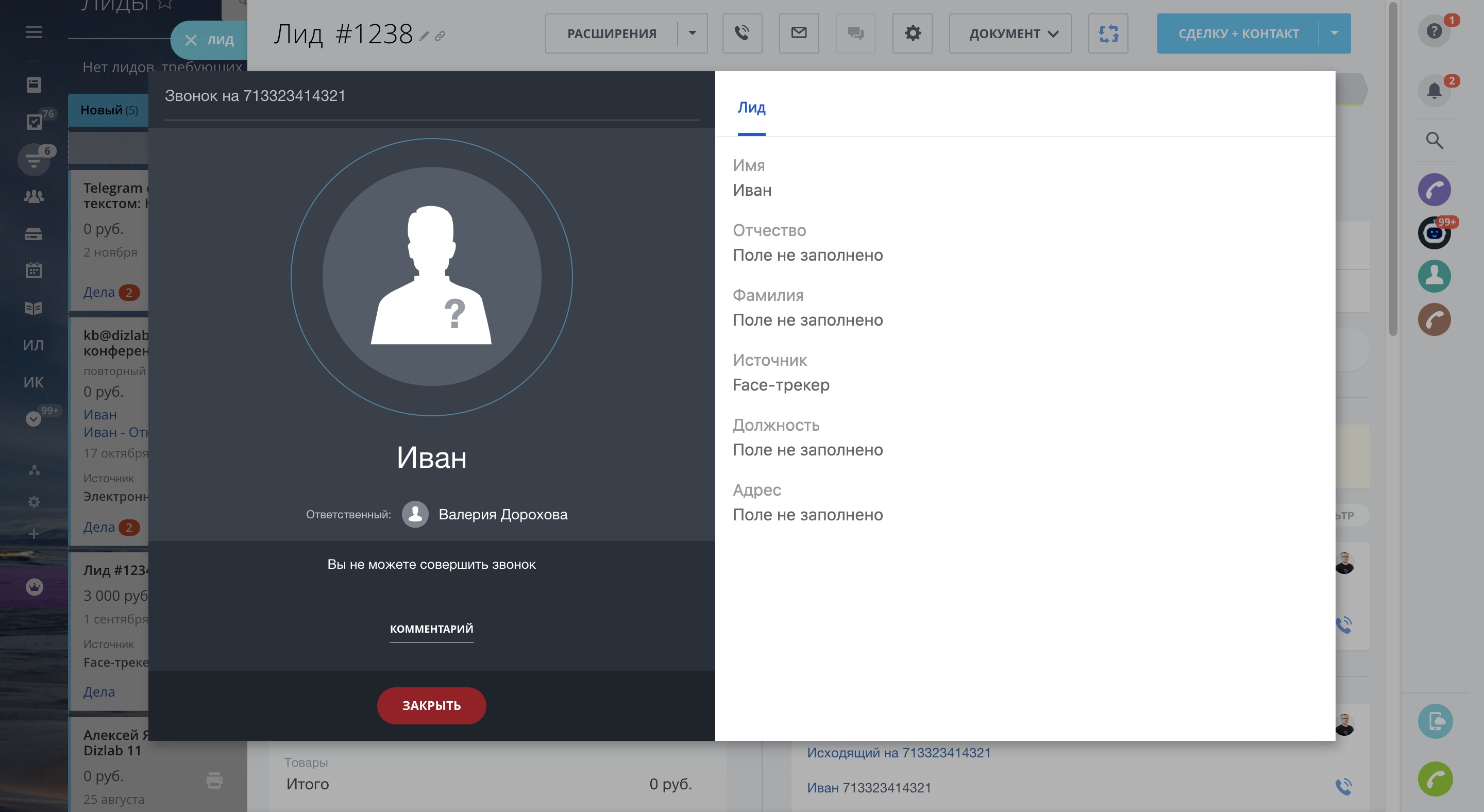Close the Лид side panel tab

coord(191,40)
